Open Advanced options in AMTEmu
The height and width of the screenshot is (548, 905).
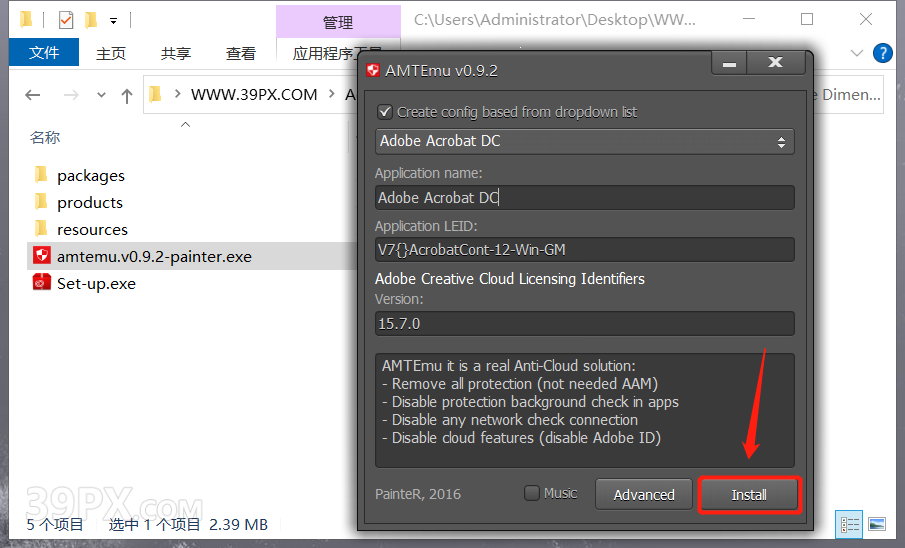[644, 495]
